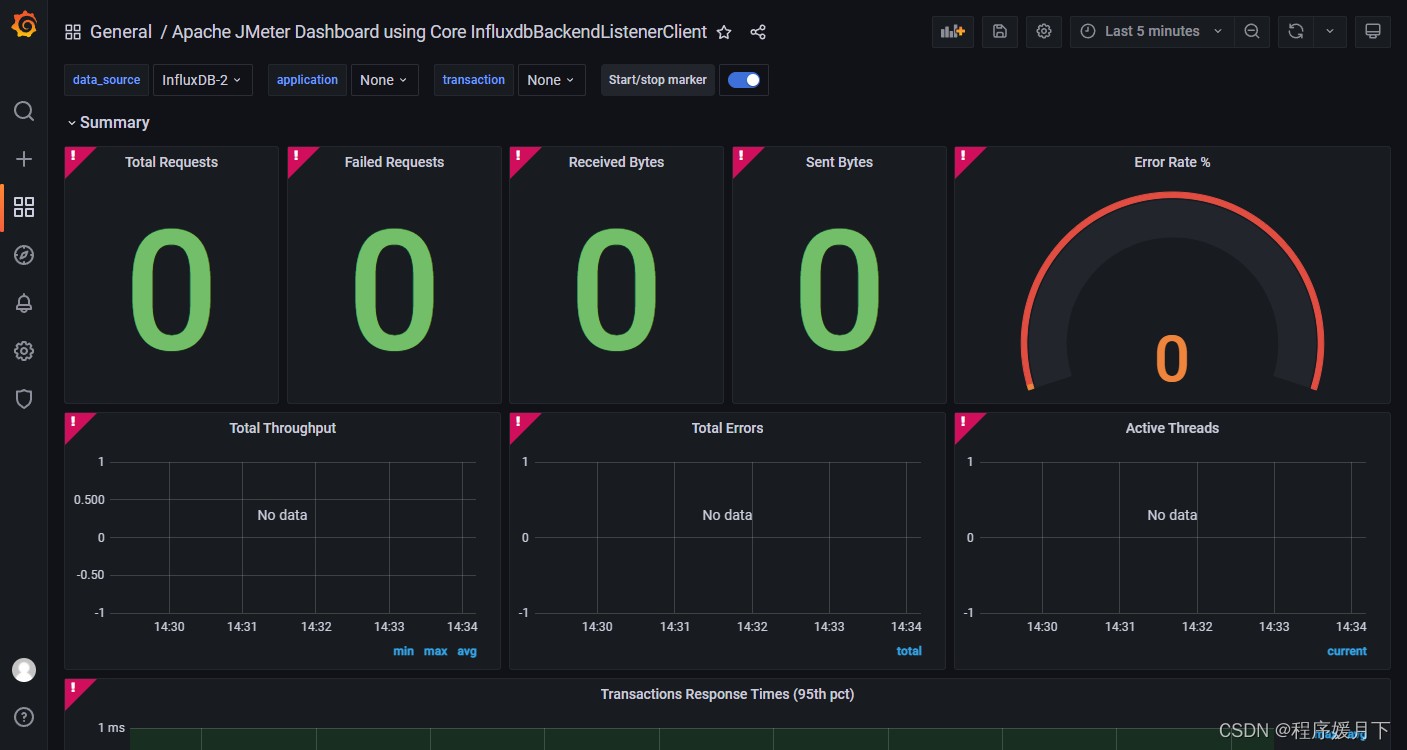Open Transactions Response Times (95th pct) title menu
The width and height of the screenshot is (1407, 750).
click(x=727, y=694)
